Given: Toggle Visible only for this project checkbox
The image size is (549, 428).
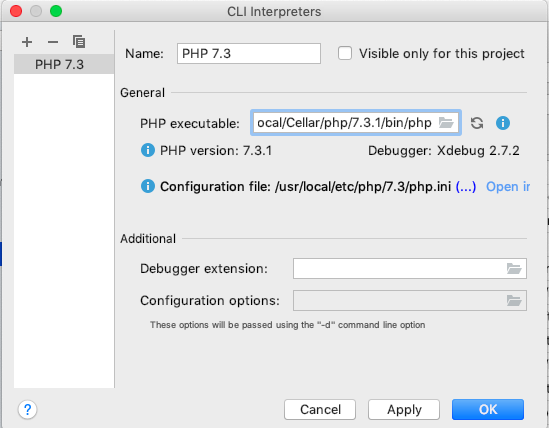Looking at the screenshot, I should coord(345,54).
